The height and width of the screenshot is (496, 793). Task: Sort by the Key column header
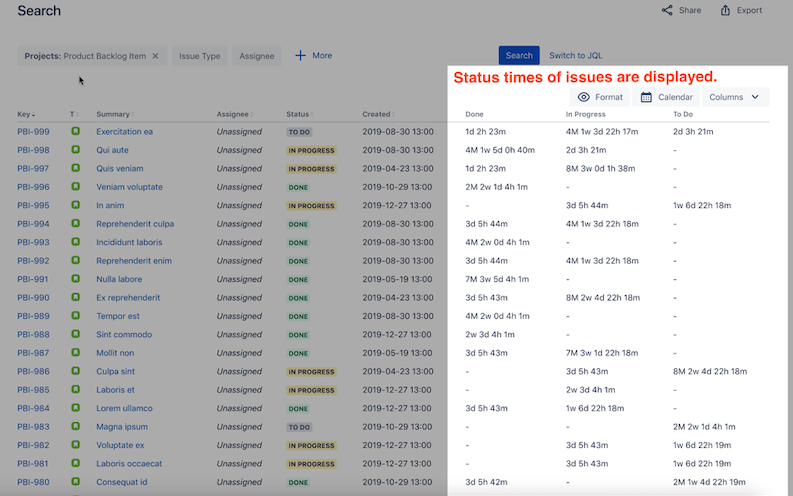(26, 114)
